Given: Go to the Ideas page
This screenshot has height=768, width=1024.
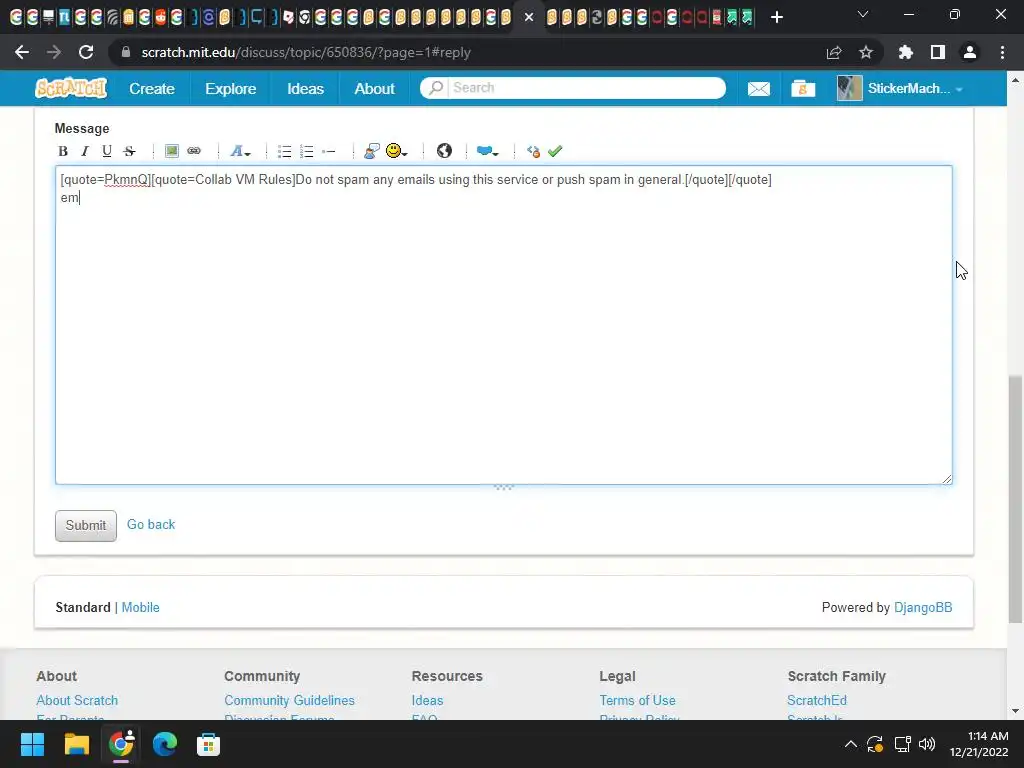Looking at the screenshot, I should click(306, 88).
